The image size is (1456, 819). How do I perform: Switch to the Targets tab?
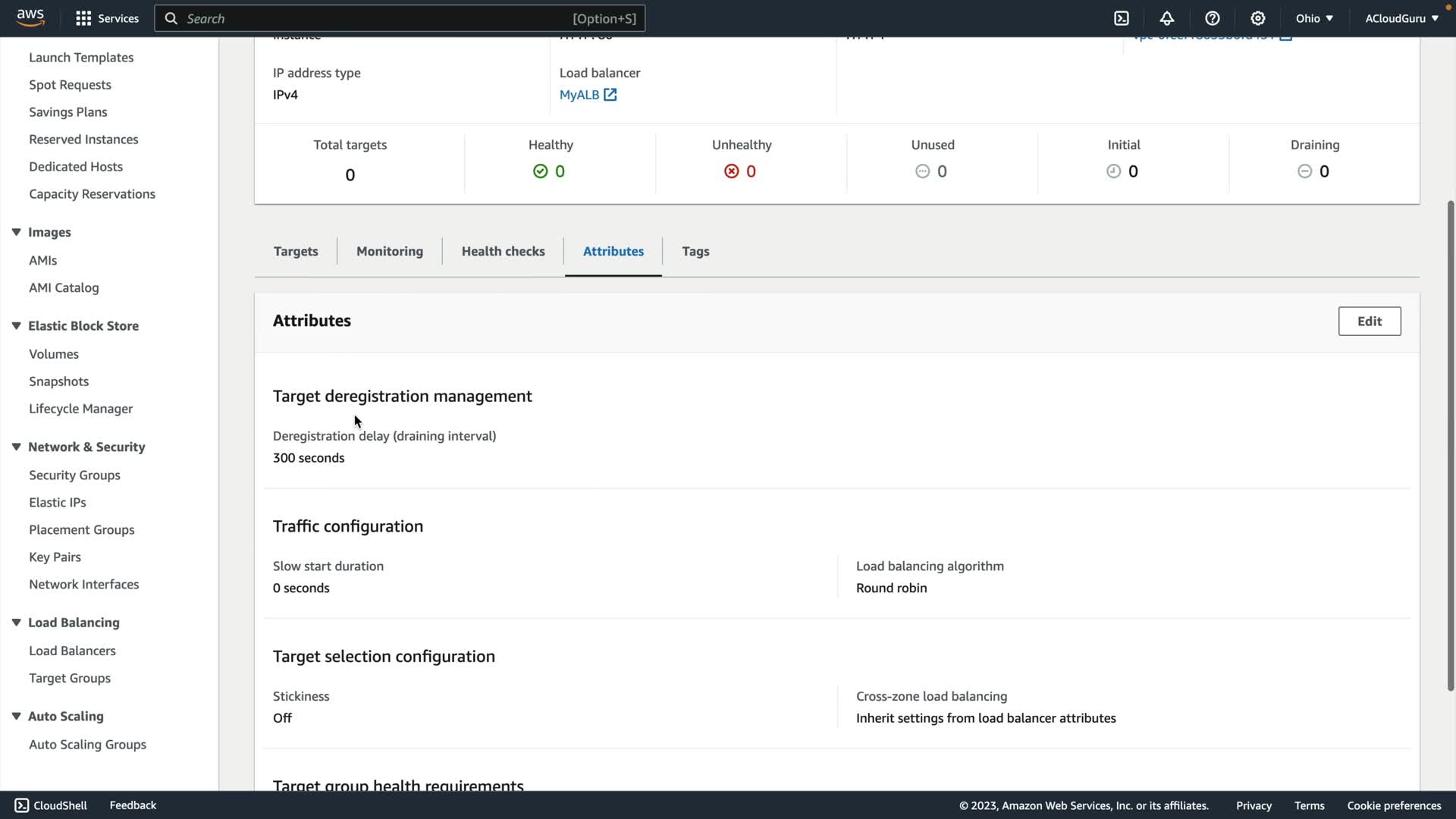click(x=296, y=251)
